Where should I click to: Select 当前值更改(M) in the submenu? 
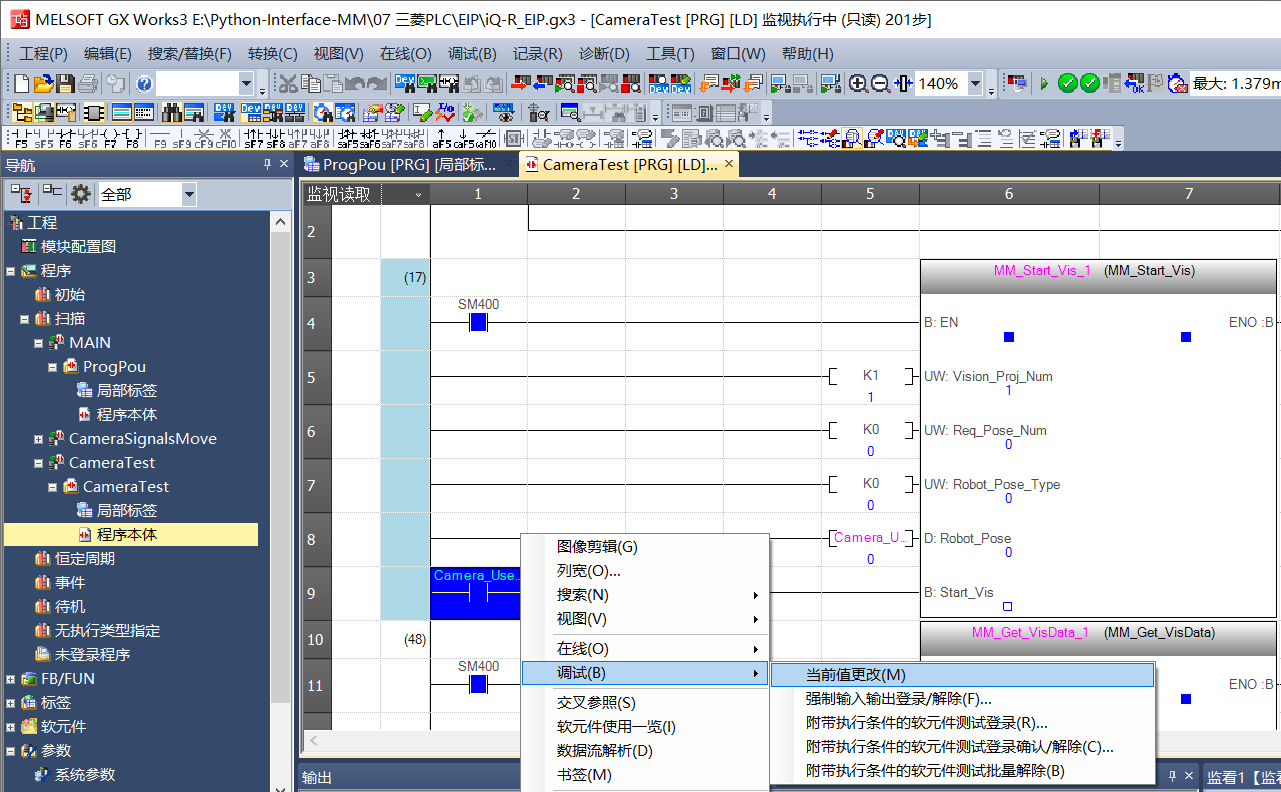tap(855, 675)
